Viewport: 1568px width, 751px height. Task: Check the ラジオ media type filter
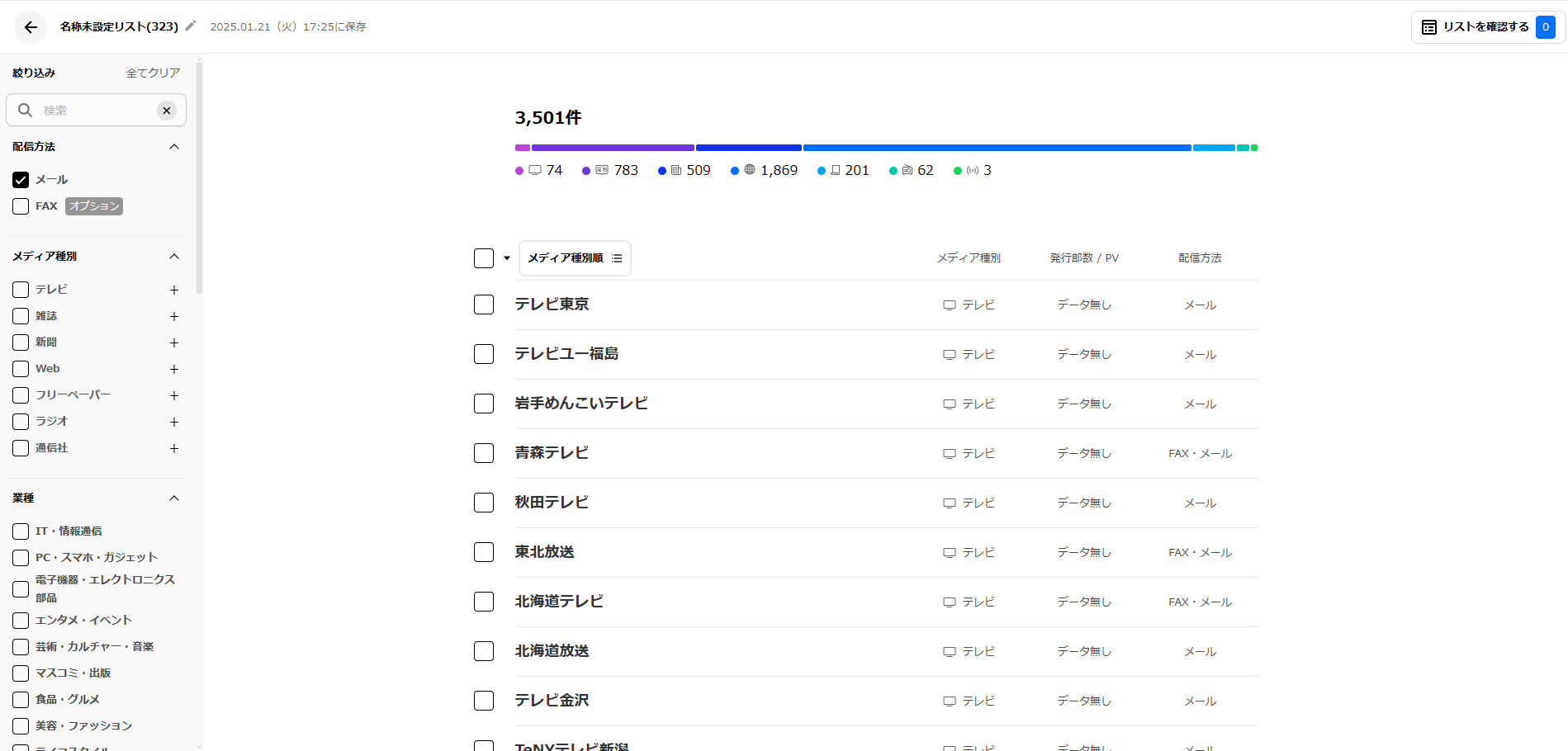pos(21,422)
